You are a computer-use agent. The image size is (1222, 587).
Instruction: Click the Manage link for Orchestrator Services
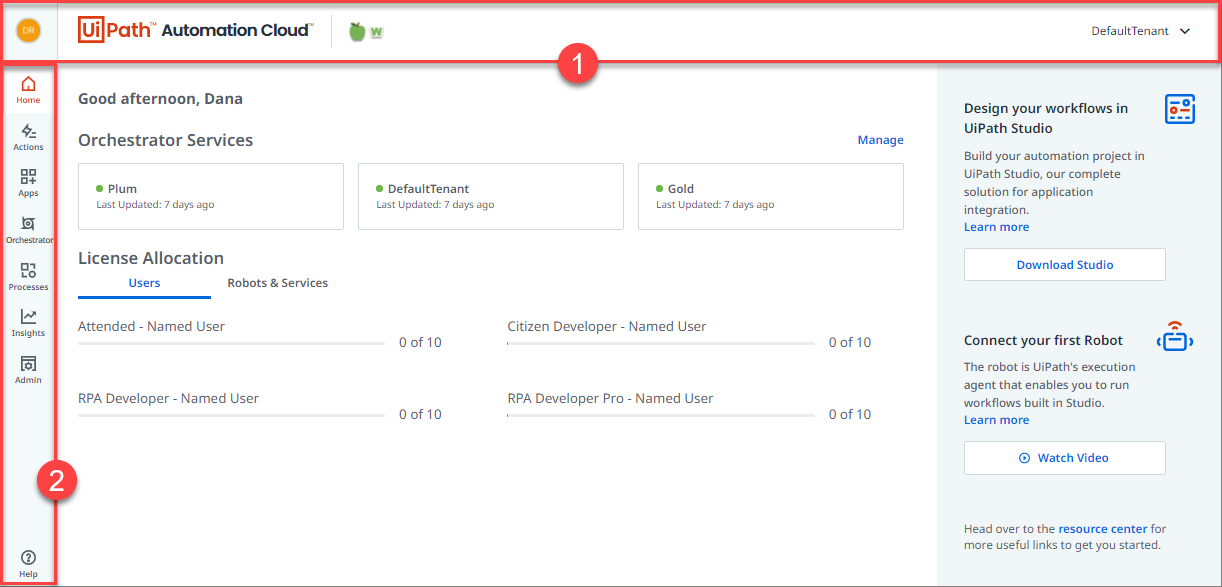point(880,140)
